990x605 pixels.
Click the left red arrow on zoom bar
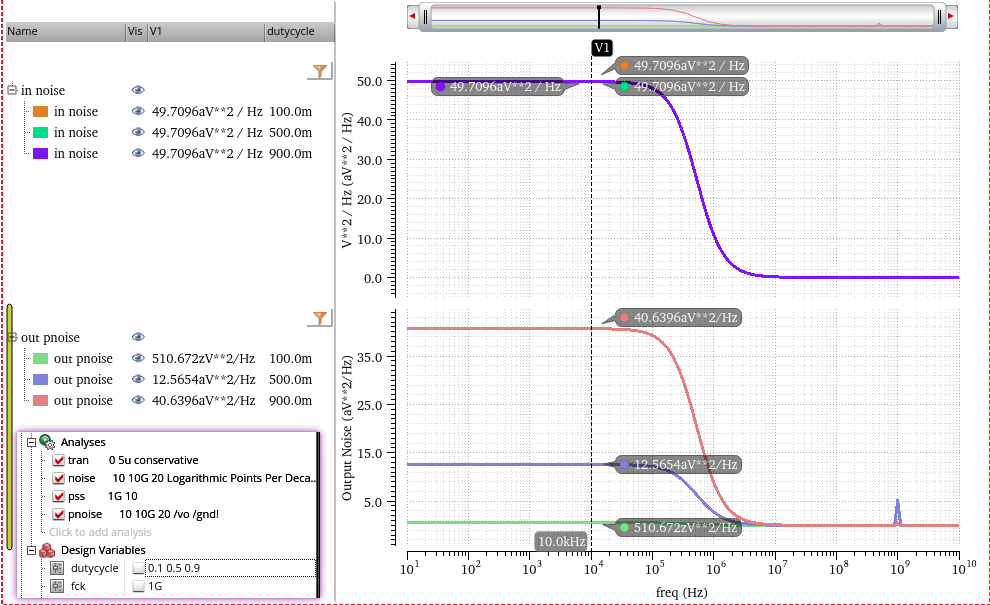tap(413, 16)
